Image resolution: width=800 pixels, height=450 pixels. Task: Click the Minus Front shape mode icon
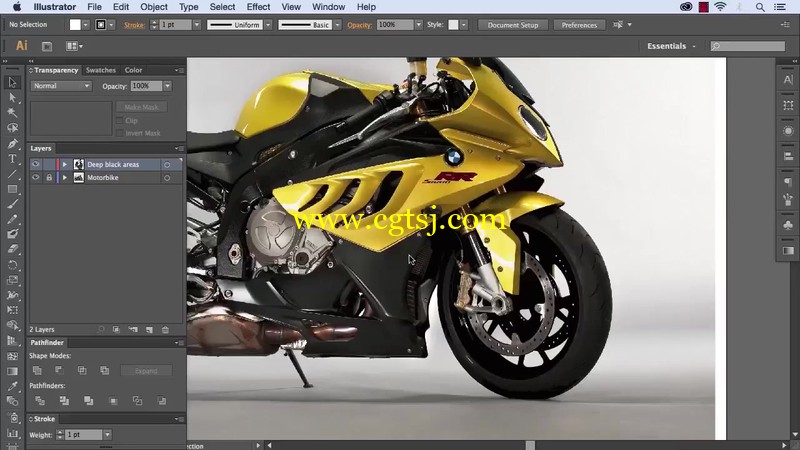click(x=59, y=370)
